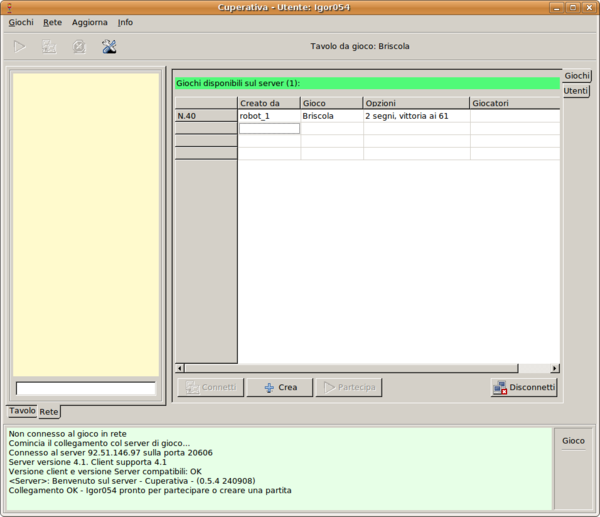Viewport: 600px width, 517px height.
Task: Click the right arrow of horizontal scrollbar
Action: [555, 368]
